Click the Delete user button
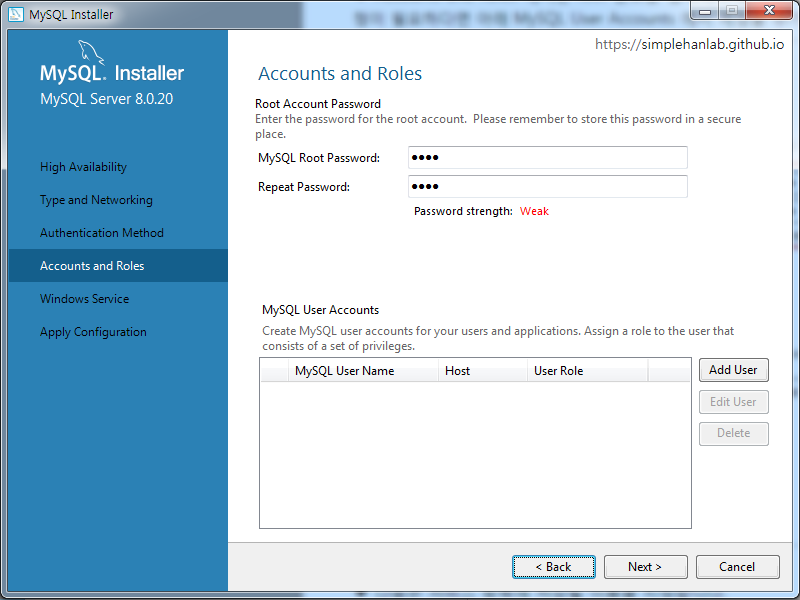Viewport: 800px width, 600px height. 733,433
